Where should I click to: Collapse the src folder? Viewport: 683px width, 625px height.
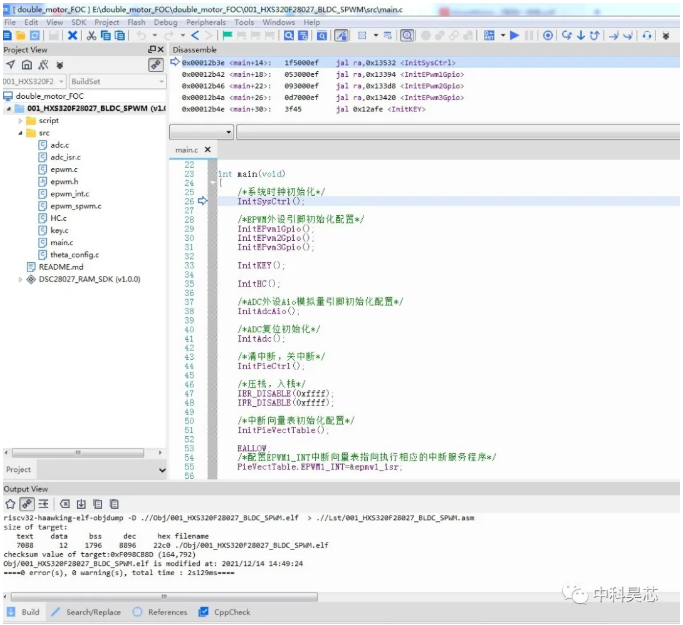tap(20, 133)
